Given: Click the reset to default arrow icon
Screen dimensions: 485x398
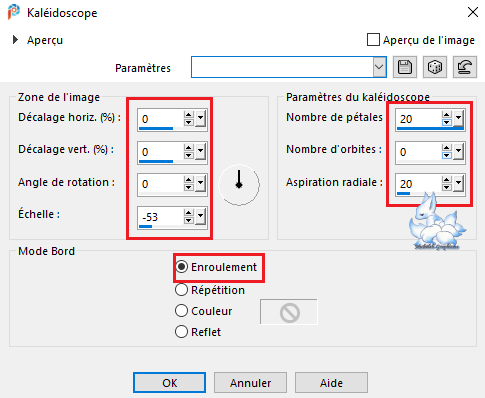Looking at the screenshot, I should (x=465, y=67).
